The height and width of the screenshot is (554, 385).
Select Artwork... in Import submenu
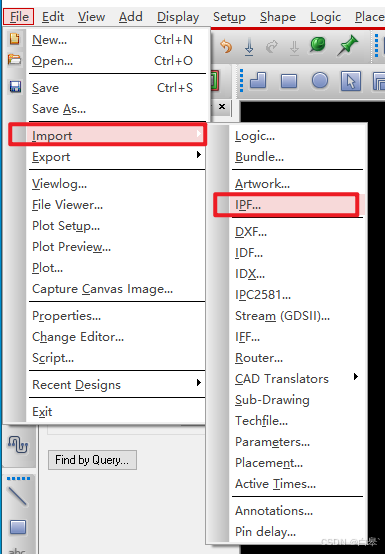pos(297,184)
